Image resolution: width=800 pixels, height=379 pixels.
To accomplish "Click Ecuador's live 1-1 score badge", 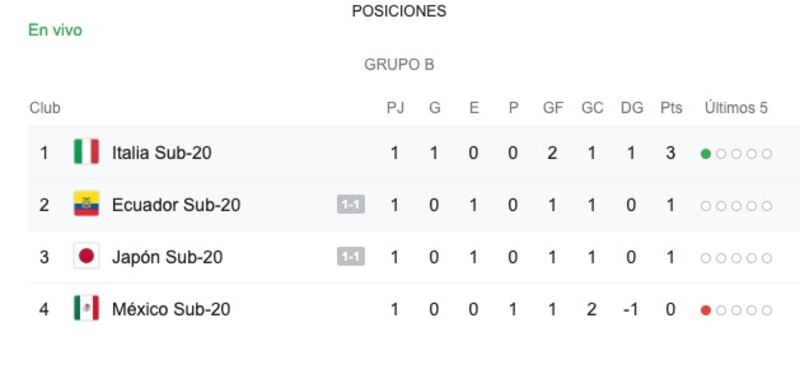I will click(x=351, y=205).
